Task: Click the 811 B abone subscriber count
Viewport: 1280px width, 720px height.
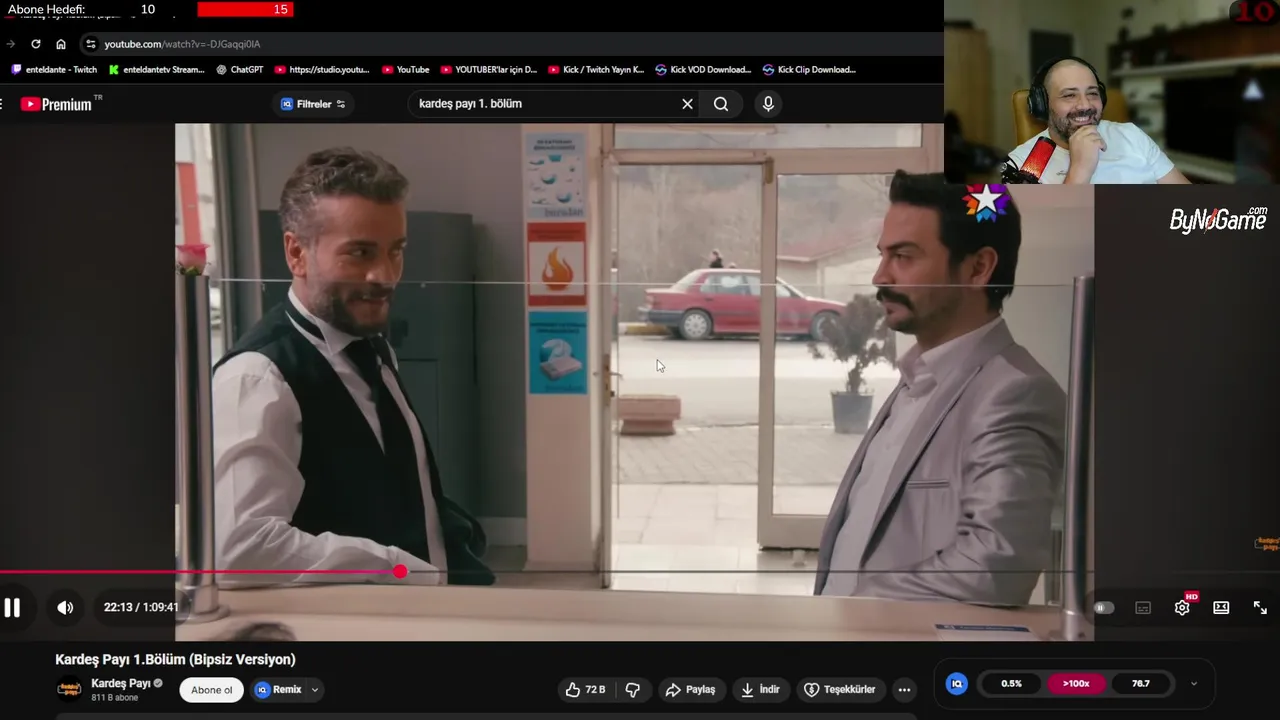Action: (x=114, y=698)
